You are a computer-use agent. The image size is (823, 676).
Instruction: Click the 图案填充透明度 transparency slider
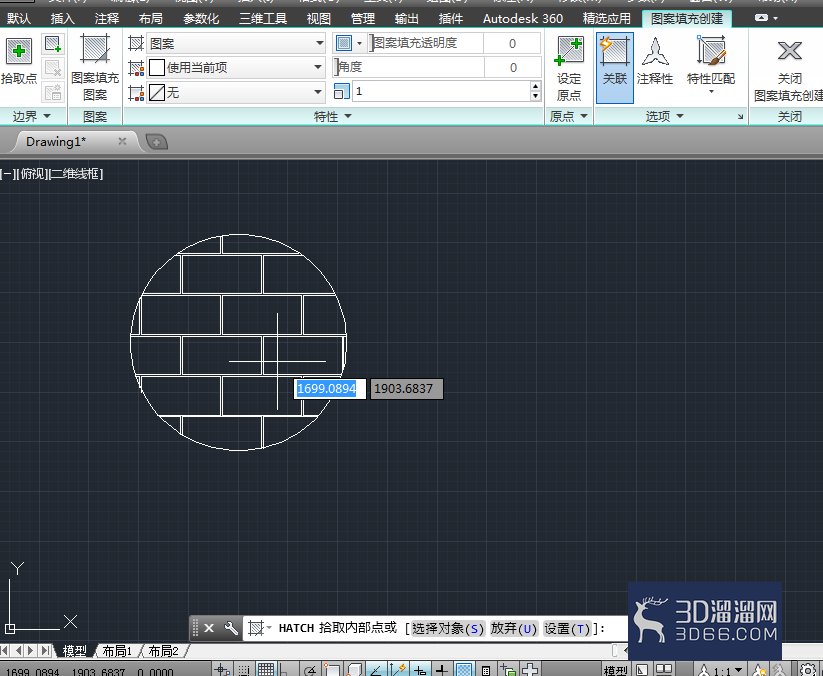pos(425,43)
